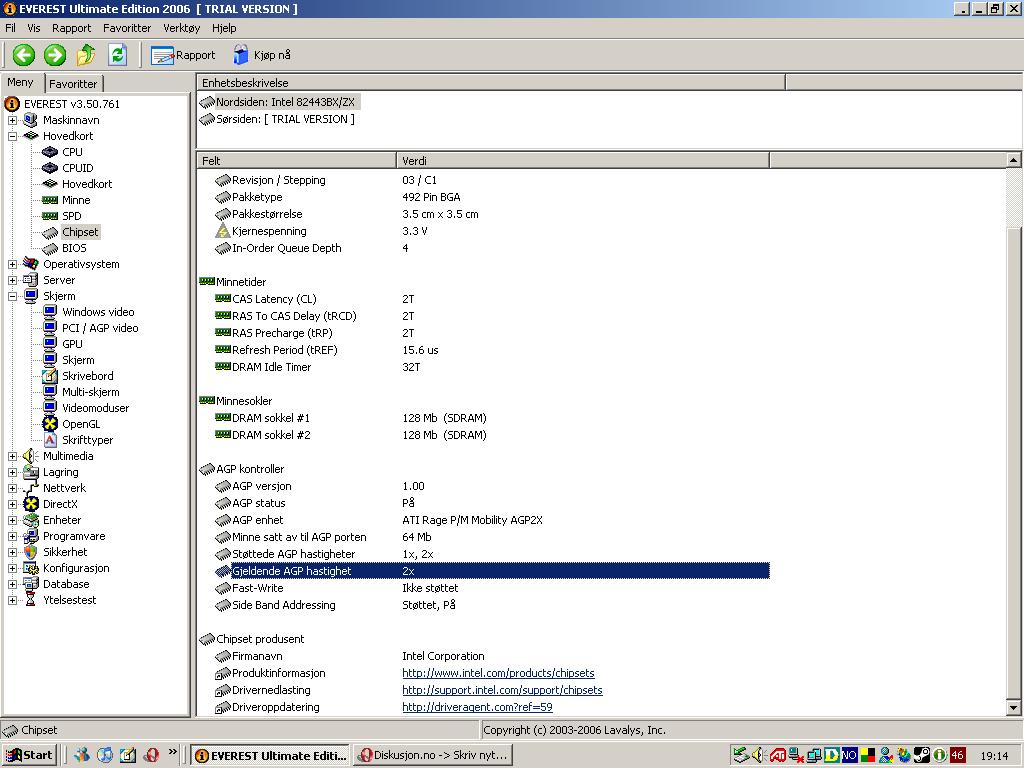Open the Skrifttyper fonts icon

pos(50,440)
